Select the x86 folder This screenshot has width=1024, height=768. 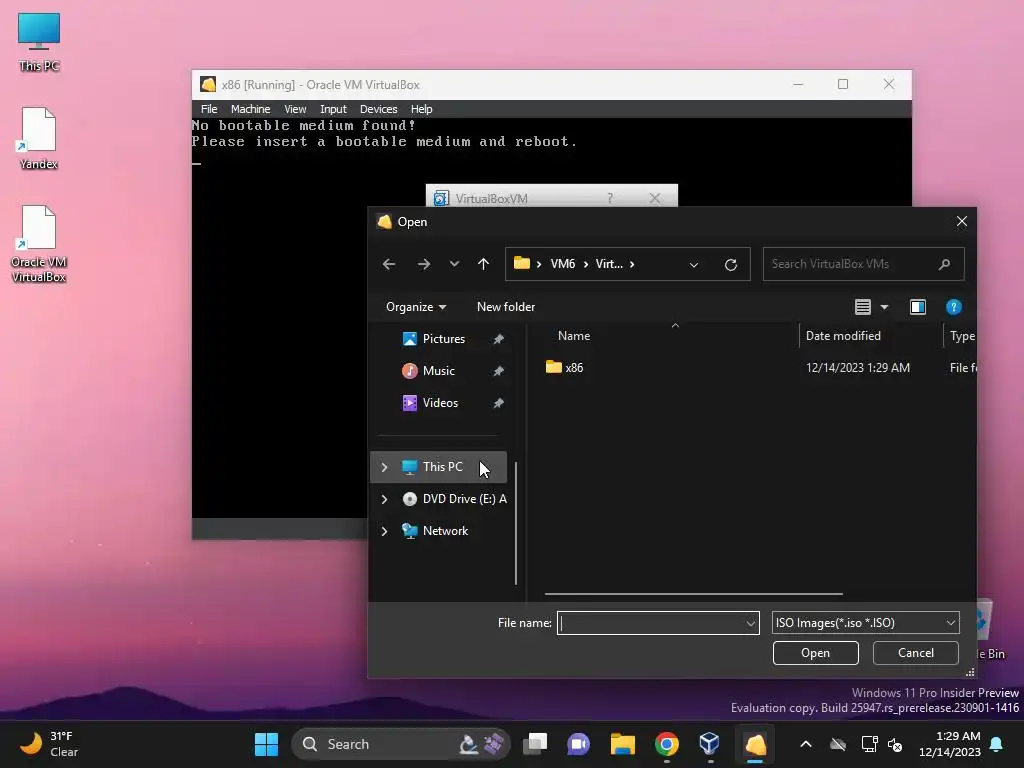tap(564, 368)
